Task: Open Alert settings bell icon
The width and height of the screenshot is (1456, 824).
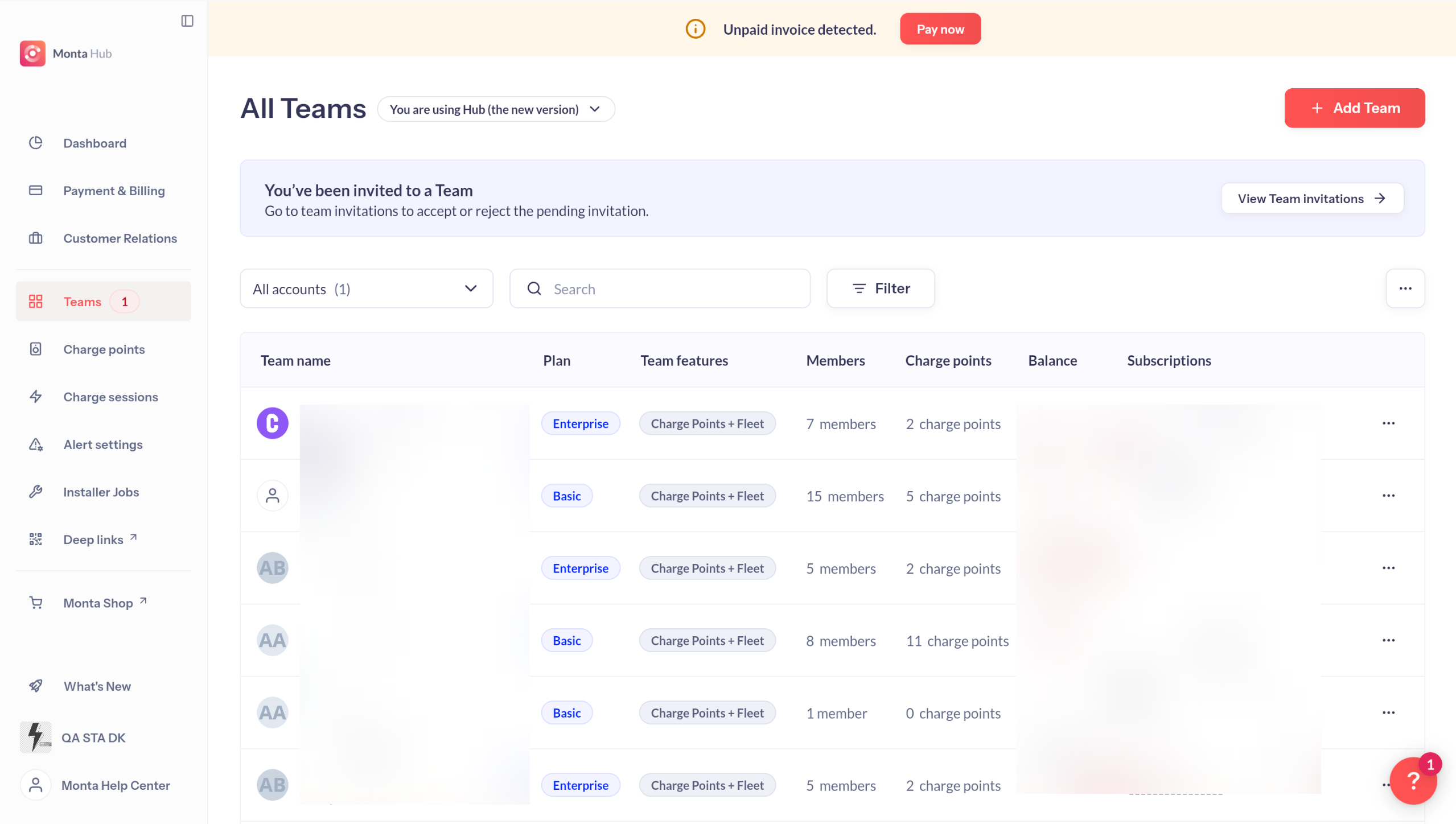Action: [36, 444]
